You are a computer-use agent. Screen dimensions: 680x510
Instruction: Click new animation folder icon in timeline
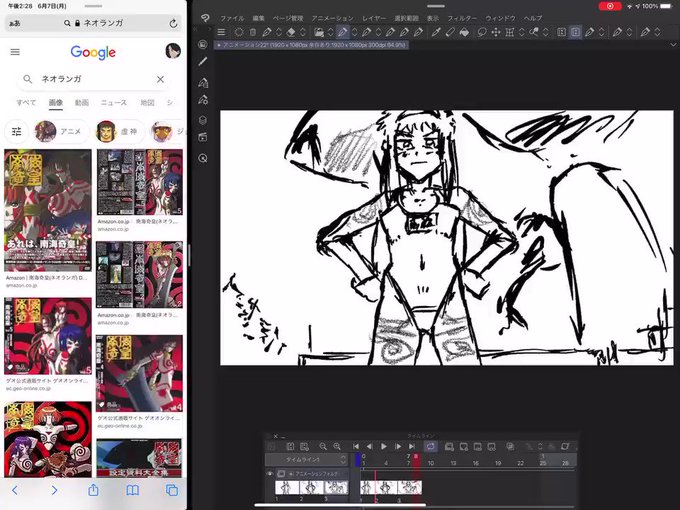tap(449, 446)
